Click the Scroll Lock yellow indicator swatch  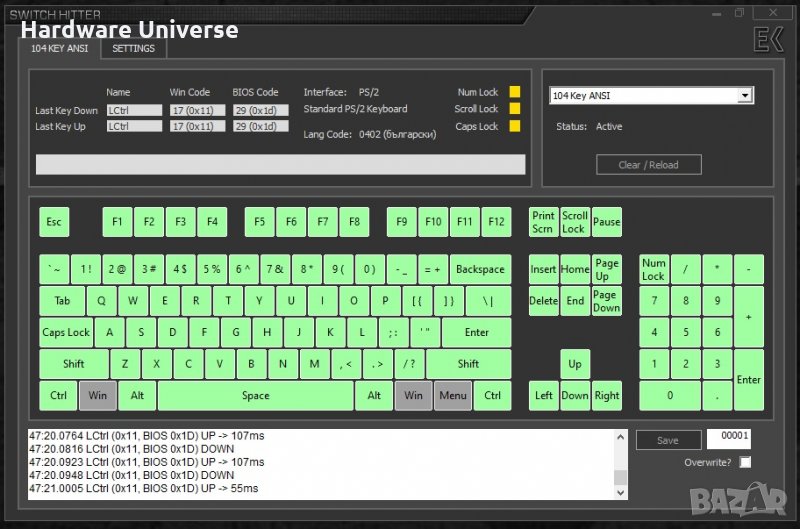click(515, 109)
